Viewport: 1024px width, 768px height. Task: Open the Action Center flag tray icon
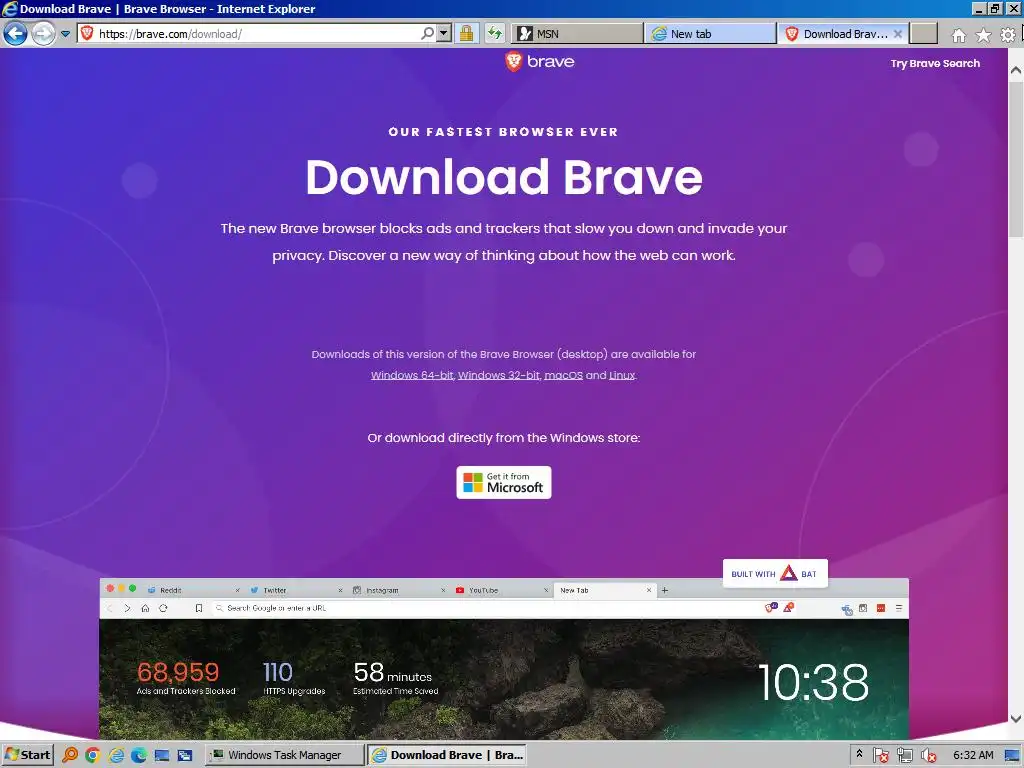[x=880, y=756]
